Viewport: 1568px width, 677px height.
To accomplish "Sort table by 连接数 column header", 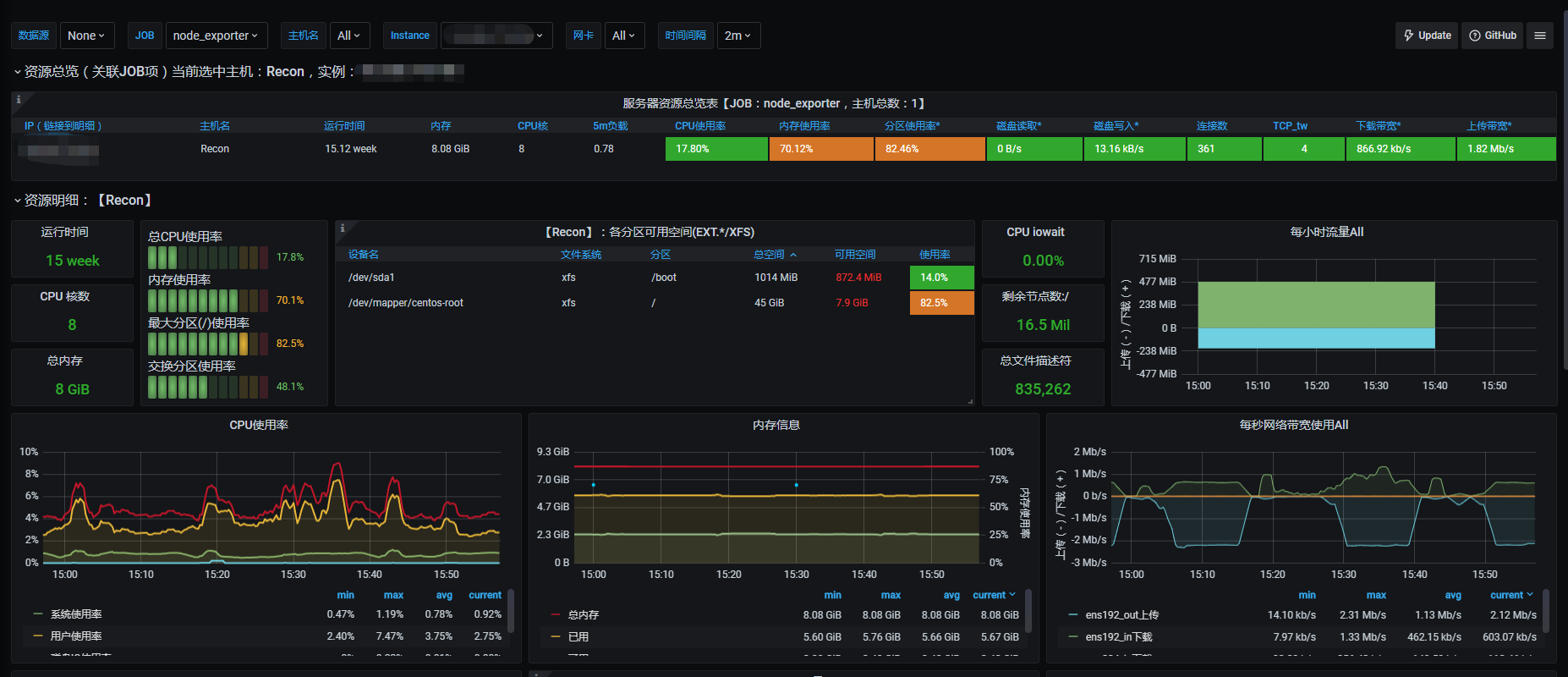I will click(x=1212, y=126).
